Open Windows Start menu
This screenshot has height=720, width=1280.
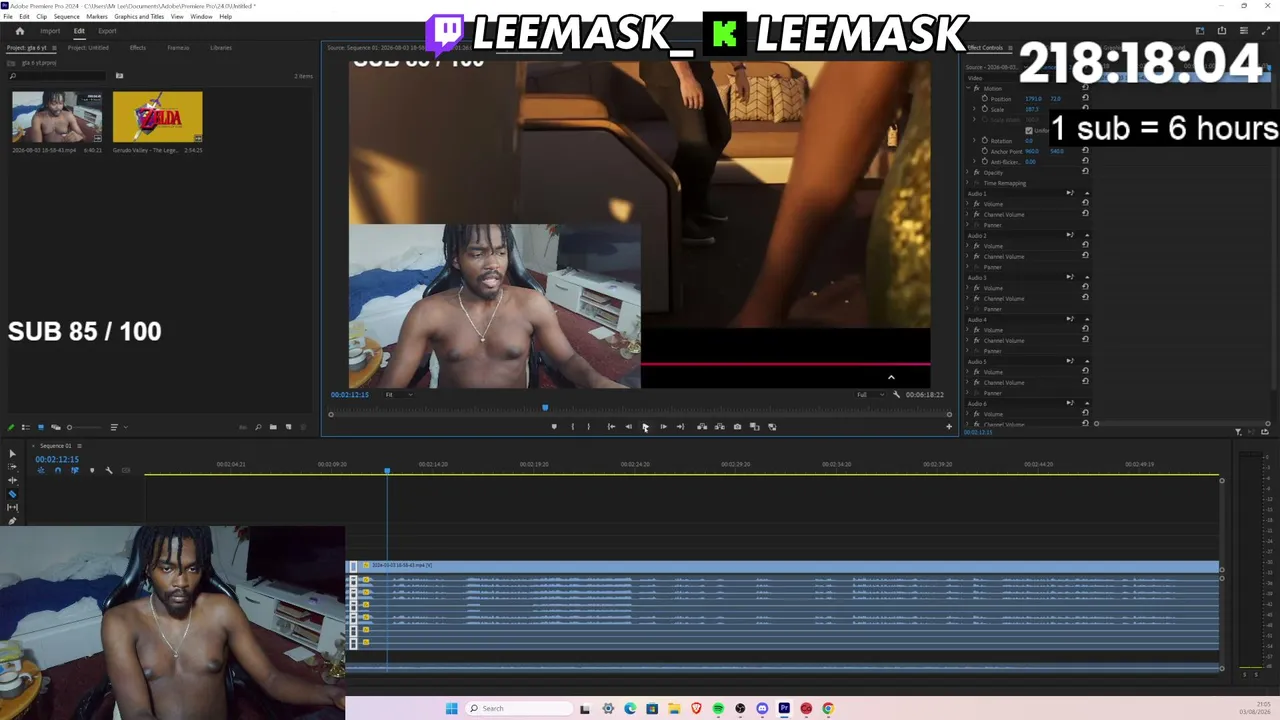451,708
